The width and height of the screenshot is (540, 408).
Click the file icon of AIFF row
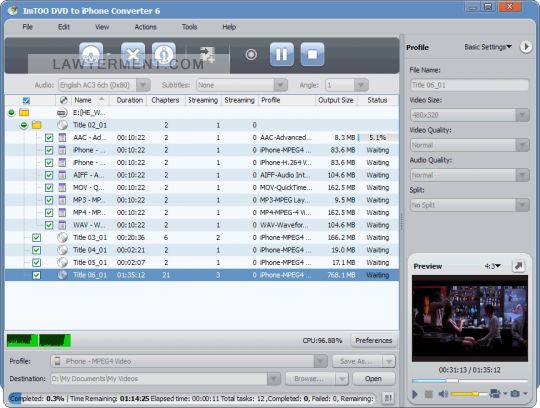62,175
